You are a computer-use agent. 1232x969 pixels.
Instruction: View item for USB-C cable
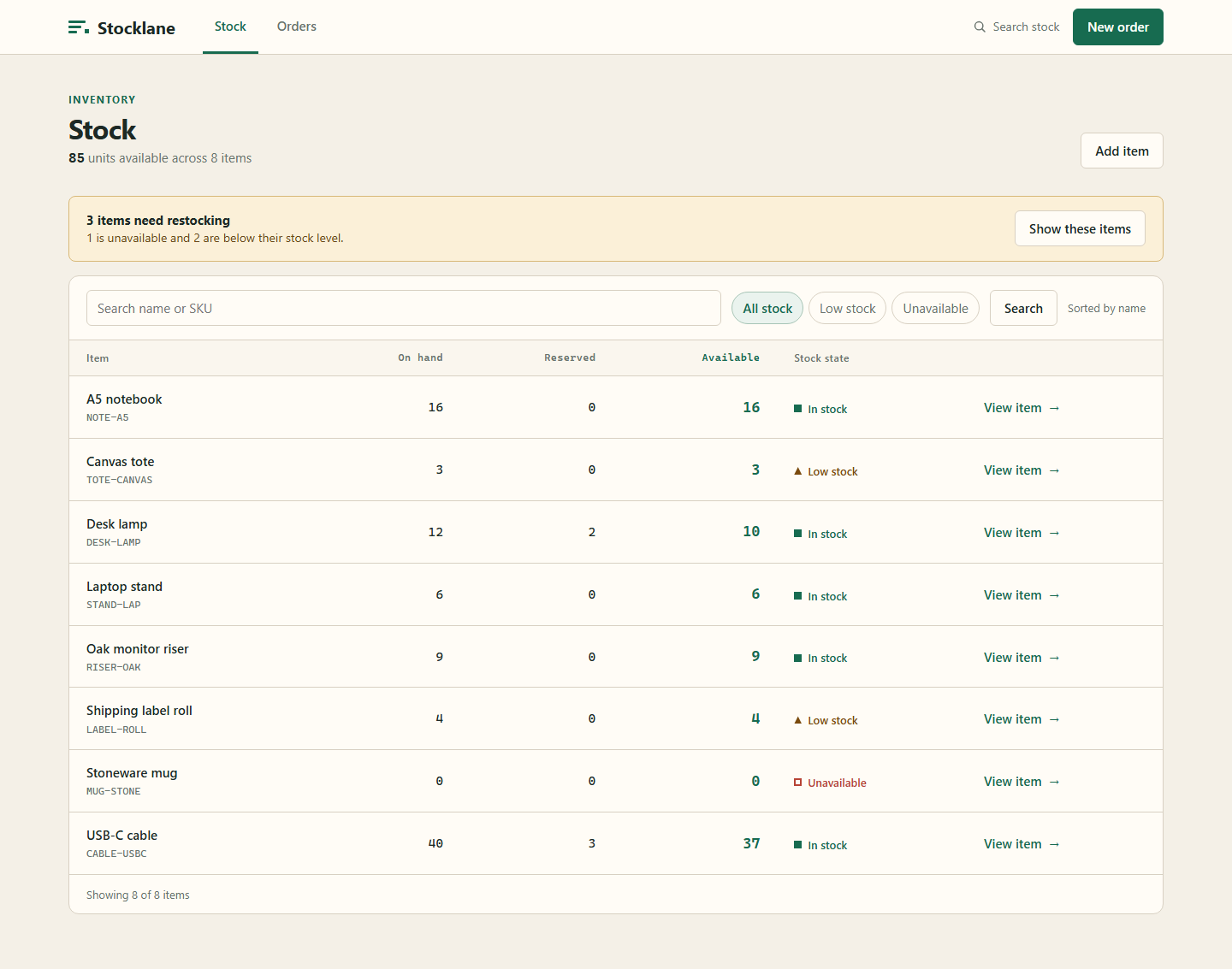(1022, 844)
